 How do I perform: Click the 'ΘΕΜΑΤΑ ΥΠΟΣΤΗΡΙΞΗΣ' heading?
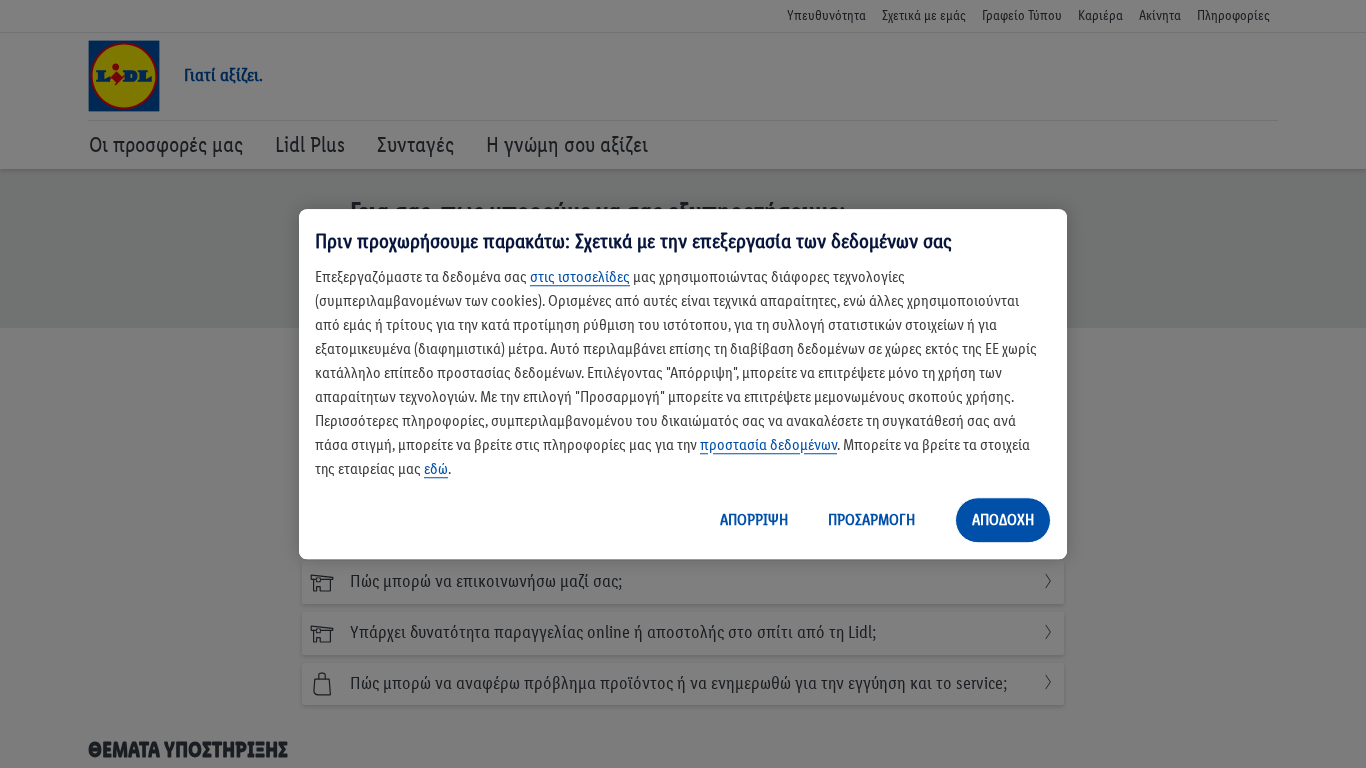pos(188,750)
